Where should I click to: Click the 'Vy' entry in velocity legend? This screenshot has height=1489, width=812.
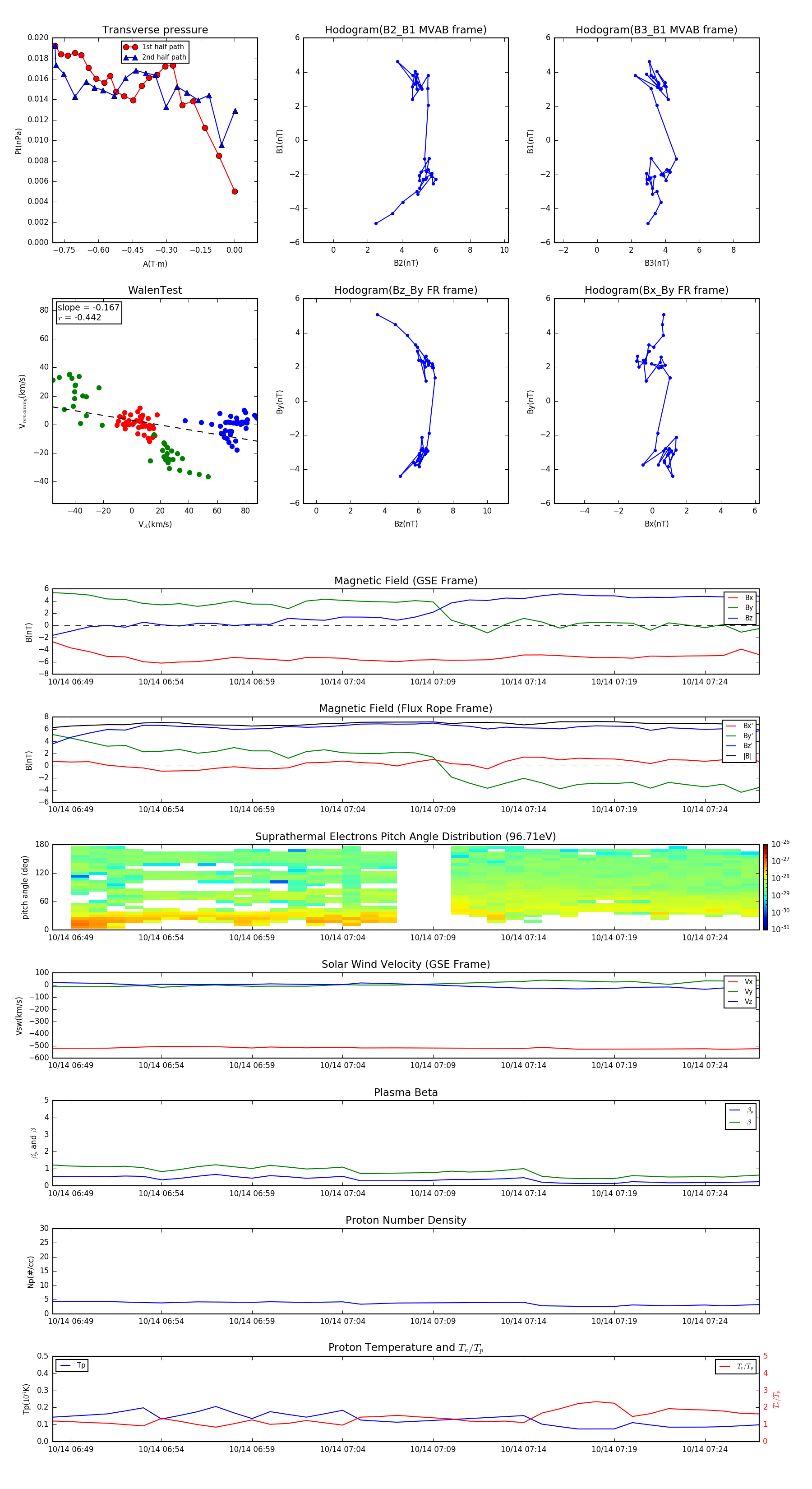coord(740,991)
